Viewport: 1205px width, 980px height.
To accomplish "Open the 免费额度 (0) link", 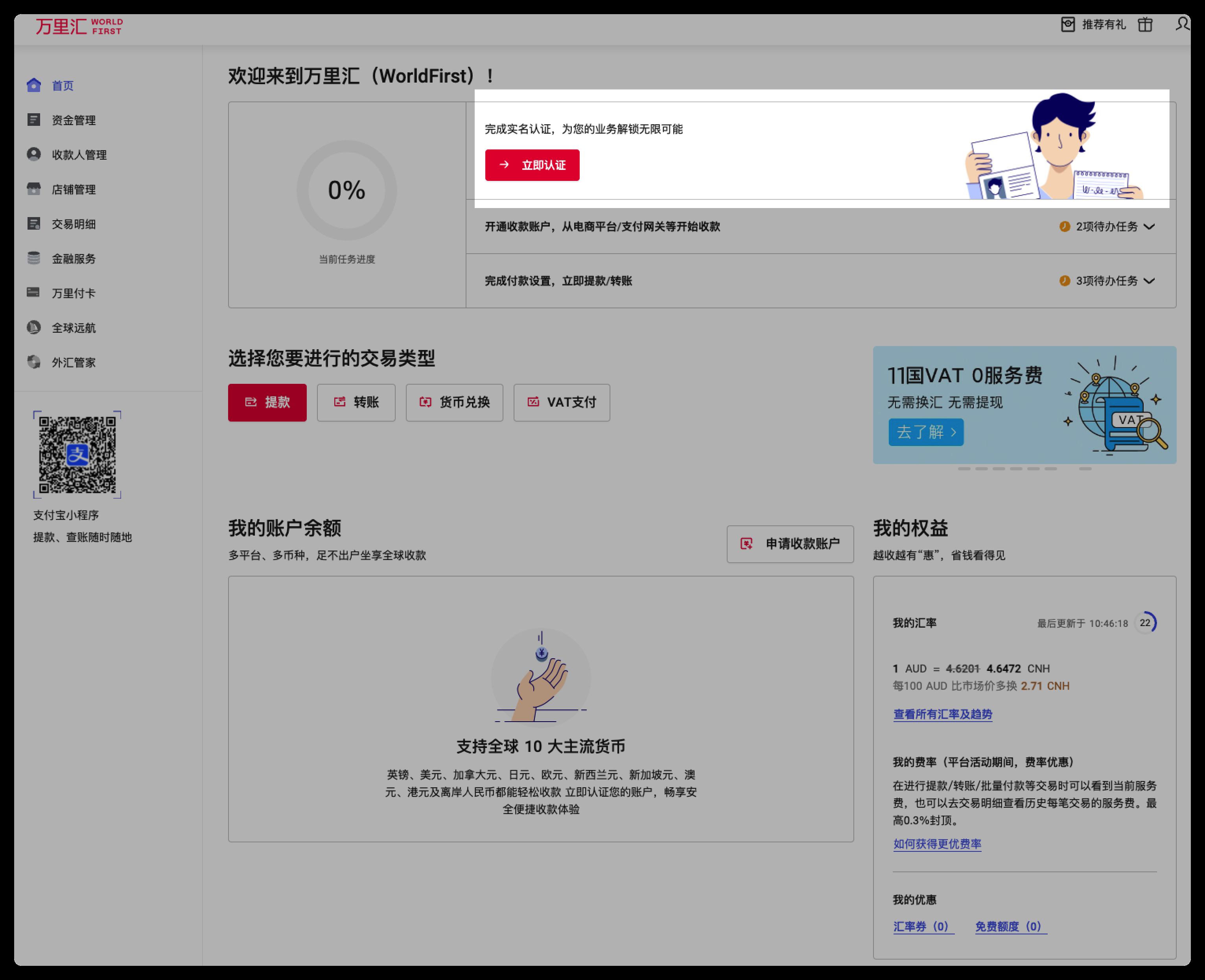I will tap(1011, 927).
